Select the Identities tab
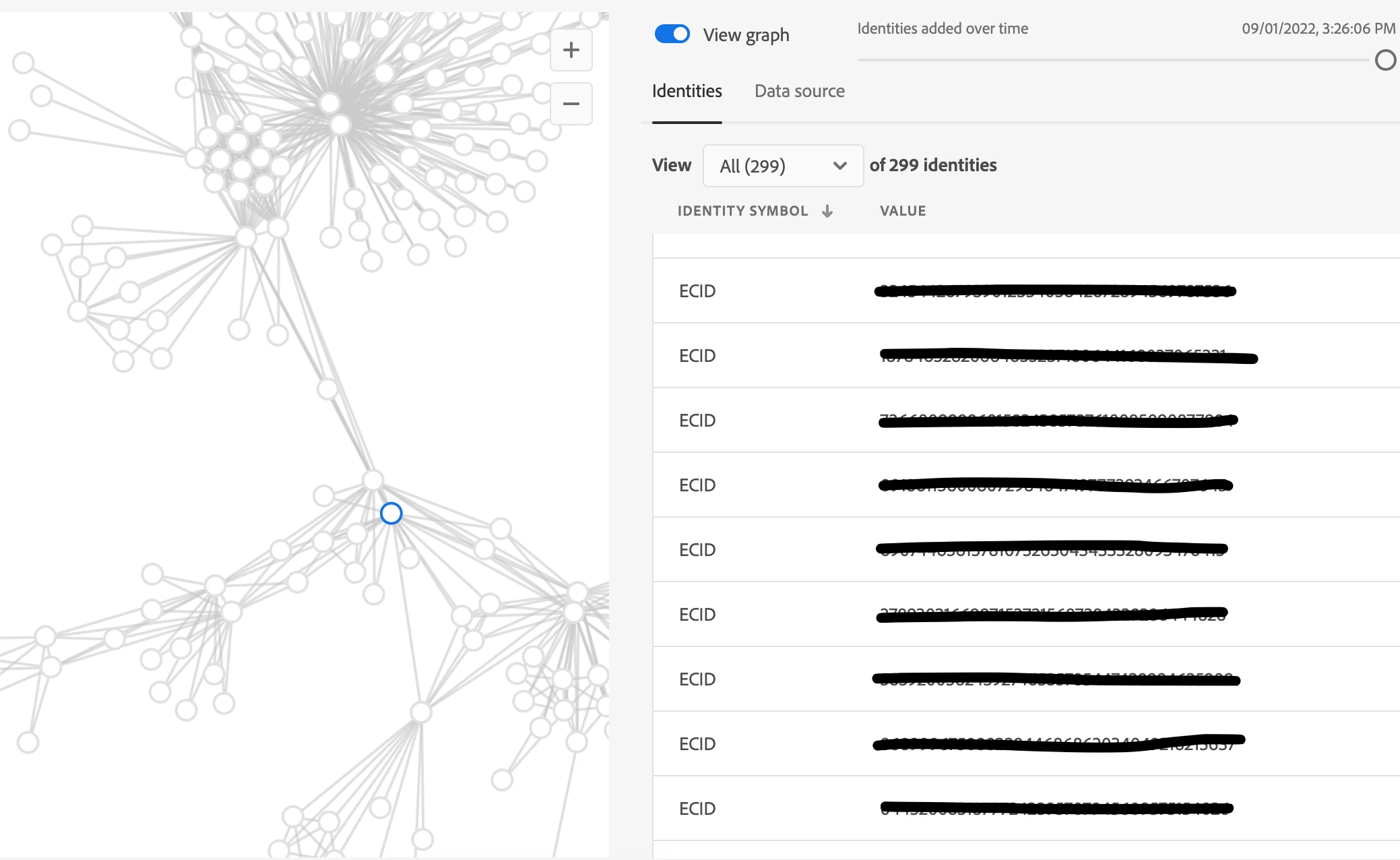Screen dimensions: 1400x860 click(x=687, y=91)
